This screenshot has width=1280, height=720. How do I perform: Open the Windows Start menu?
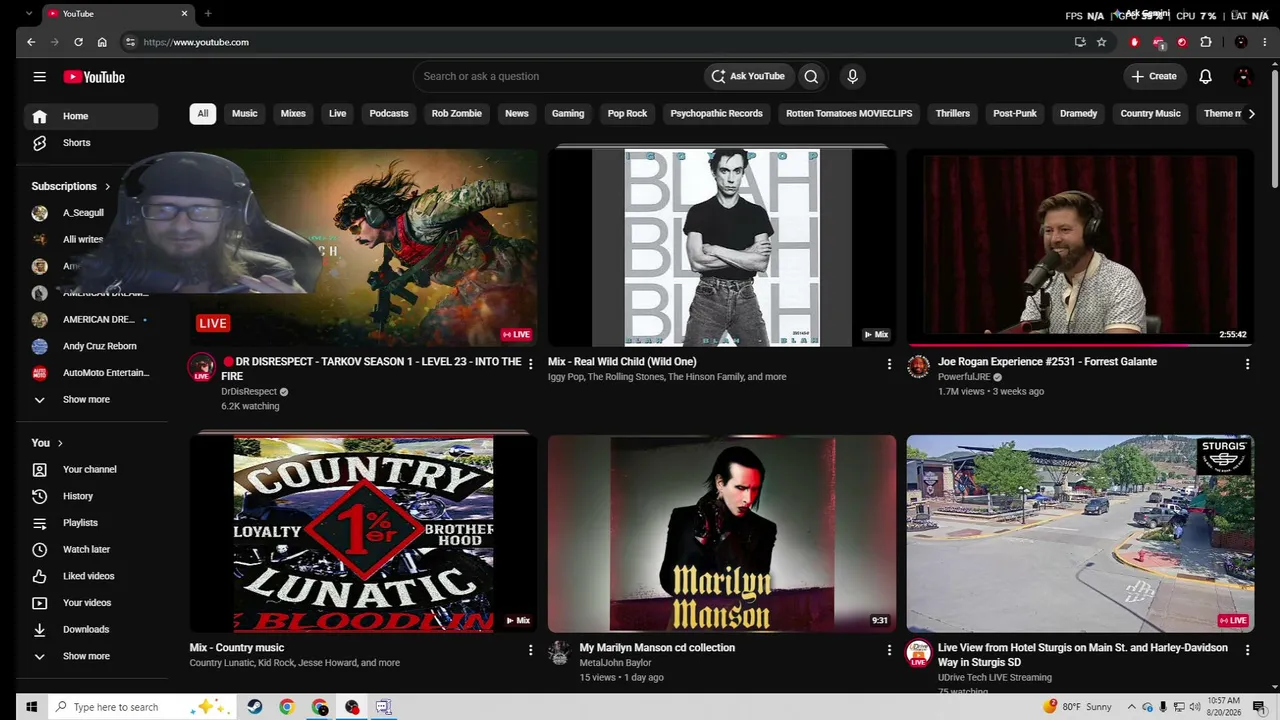31,707
